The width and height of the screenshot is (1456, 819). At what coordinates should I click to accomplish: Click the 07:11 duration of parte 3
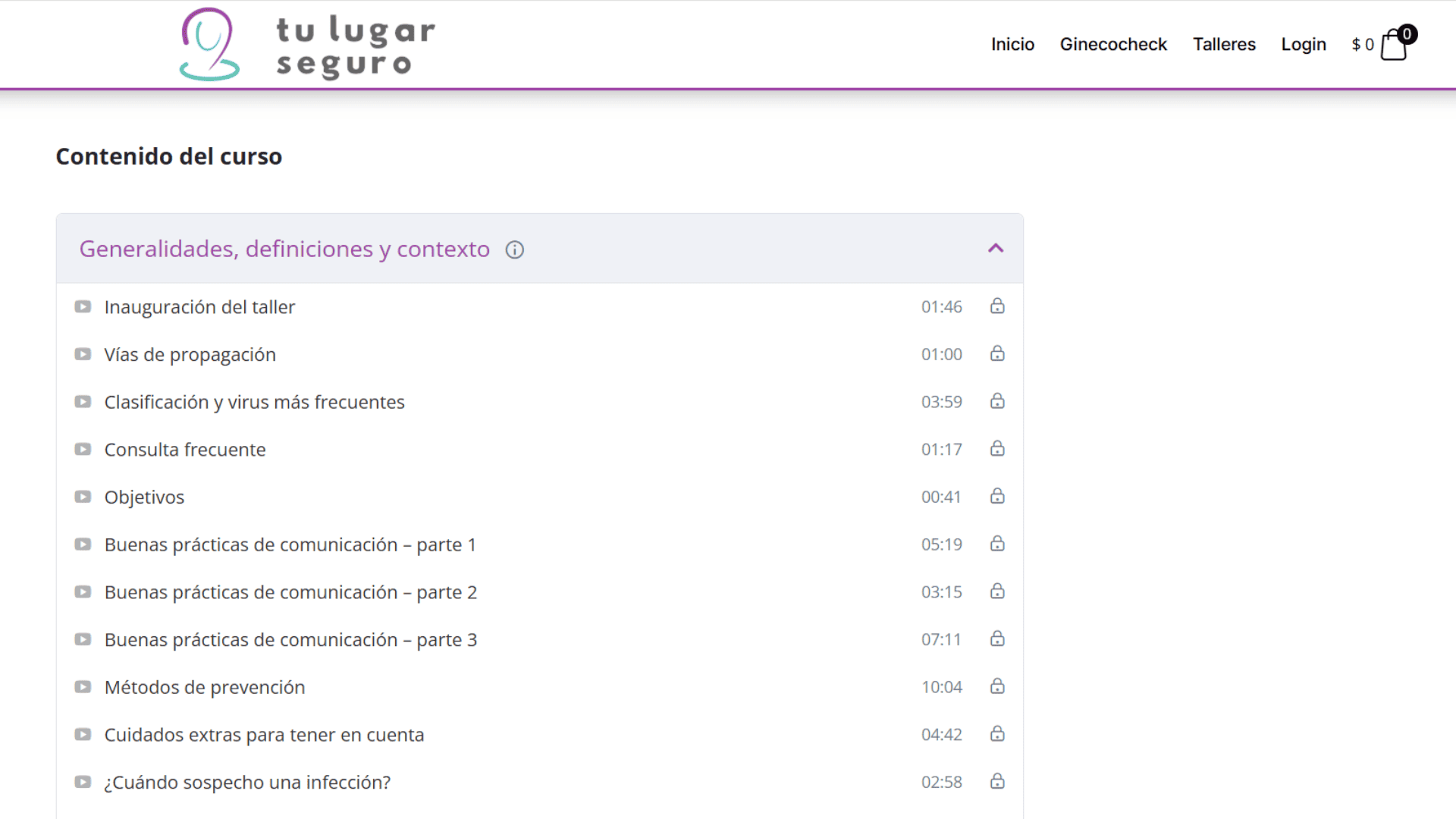(941, 639)
